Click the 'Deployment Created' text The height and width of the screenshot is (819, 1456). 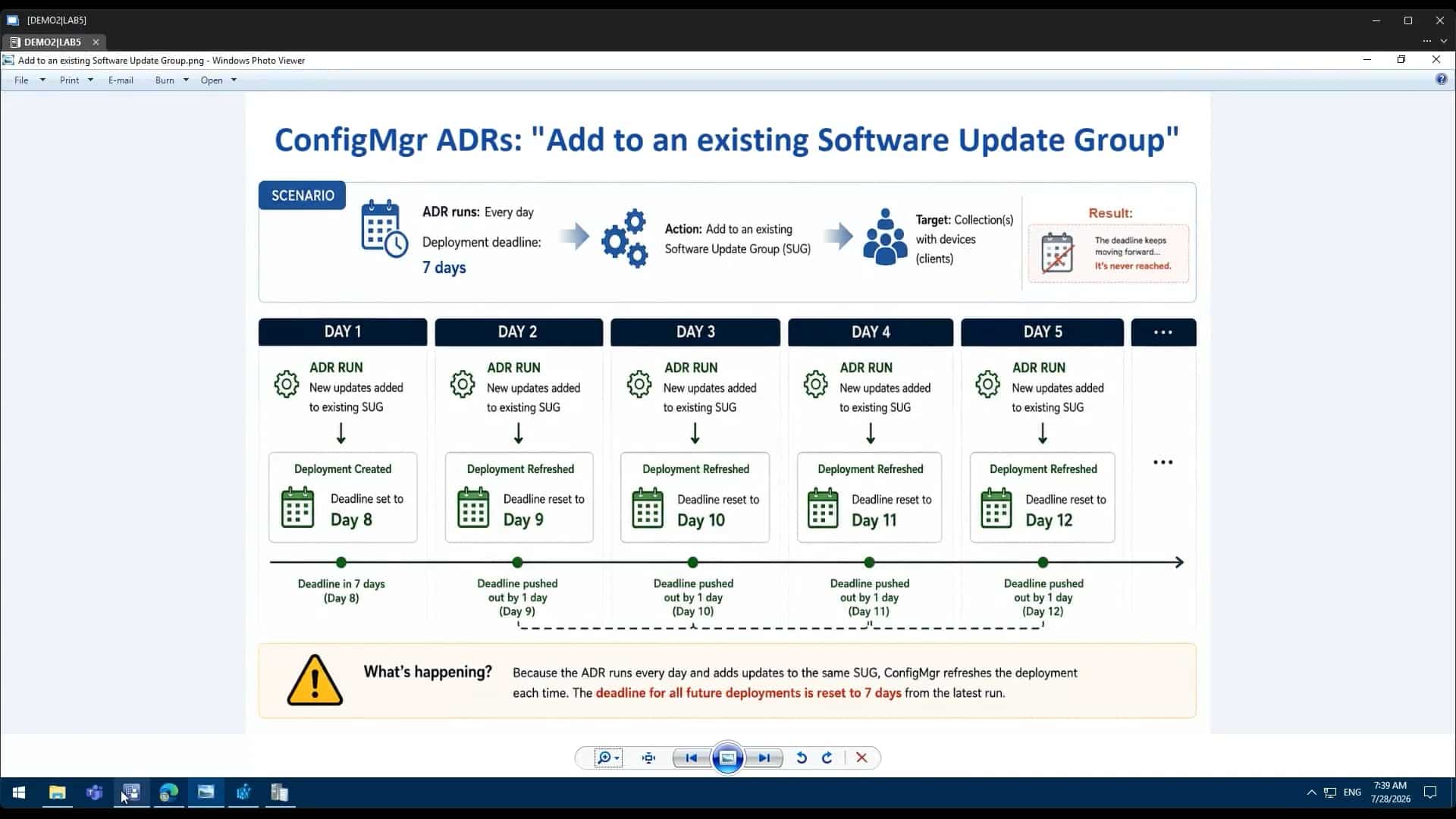pos(343,469)
